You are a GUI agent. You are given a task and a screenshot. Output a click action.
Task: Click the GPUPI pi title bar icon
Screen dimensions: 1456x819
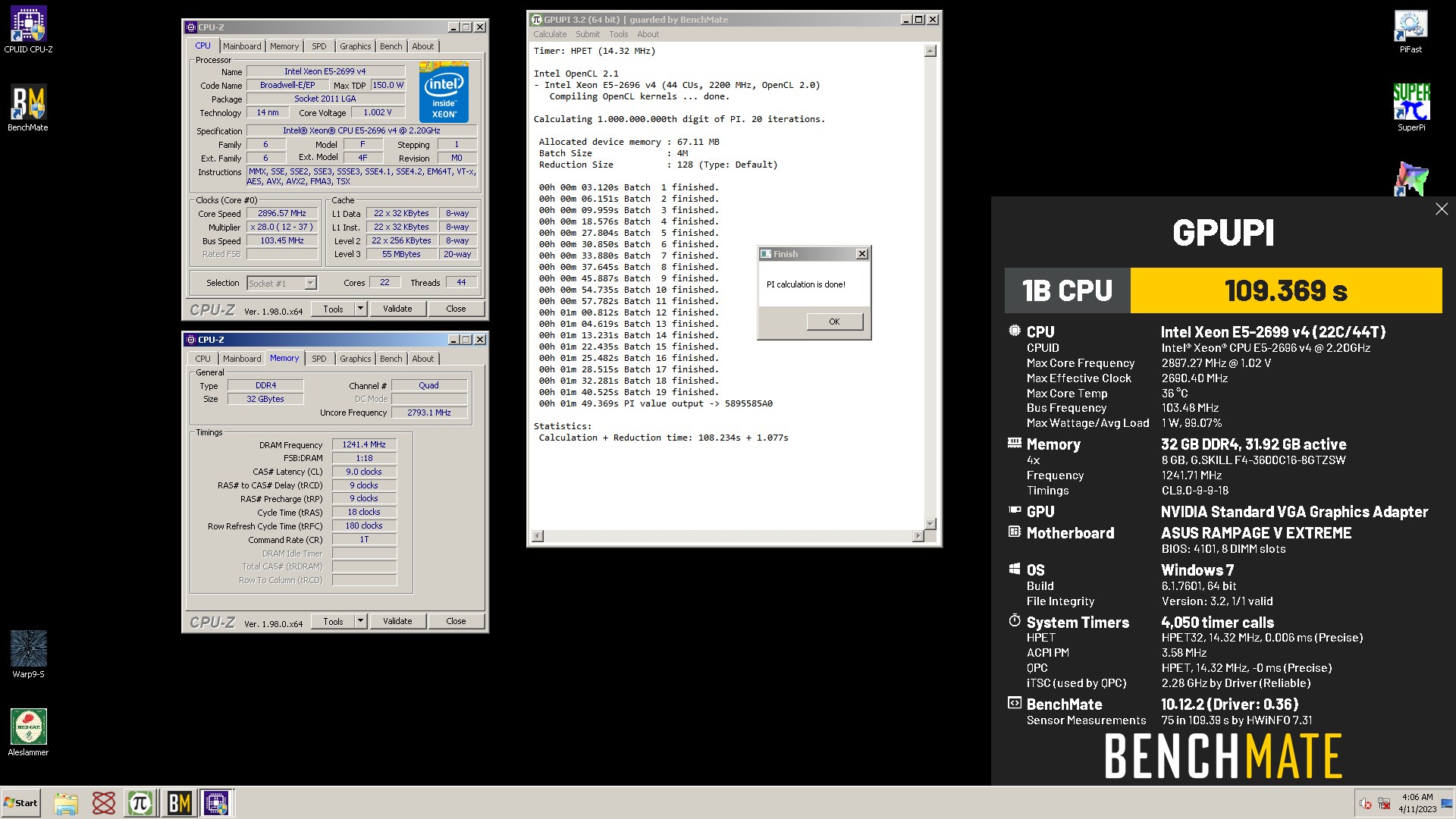point(537,20)
